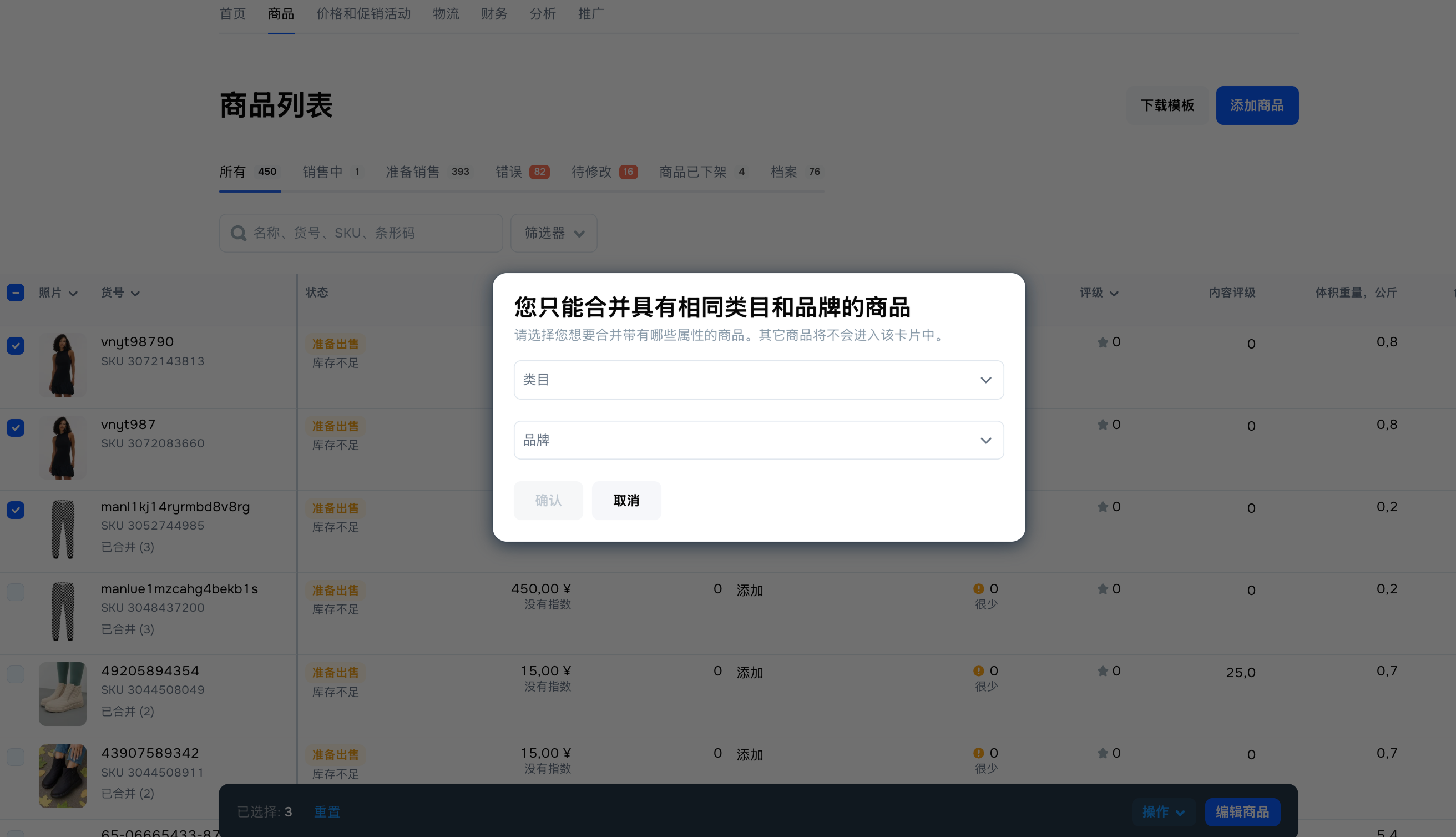Click star rating icon for vnyt98790
Screen dimensions: 1456x837
point(1102,342)
